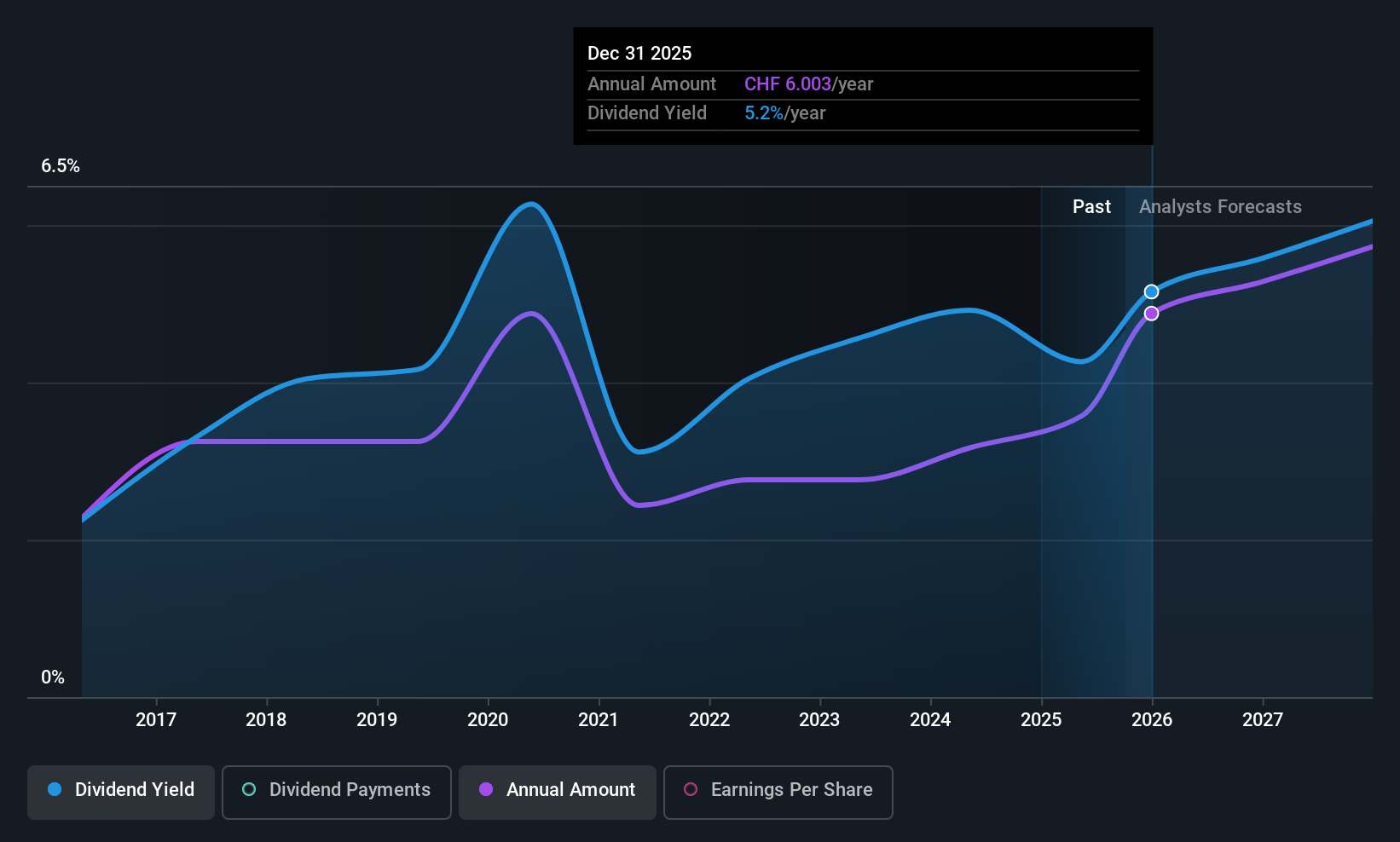Click the Analysts Forecasts section label

[x=1220, y=207]
